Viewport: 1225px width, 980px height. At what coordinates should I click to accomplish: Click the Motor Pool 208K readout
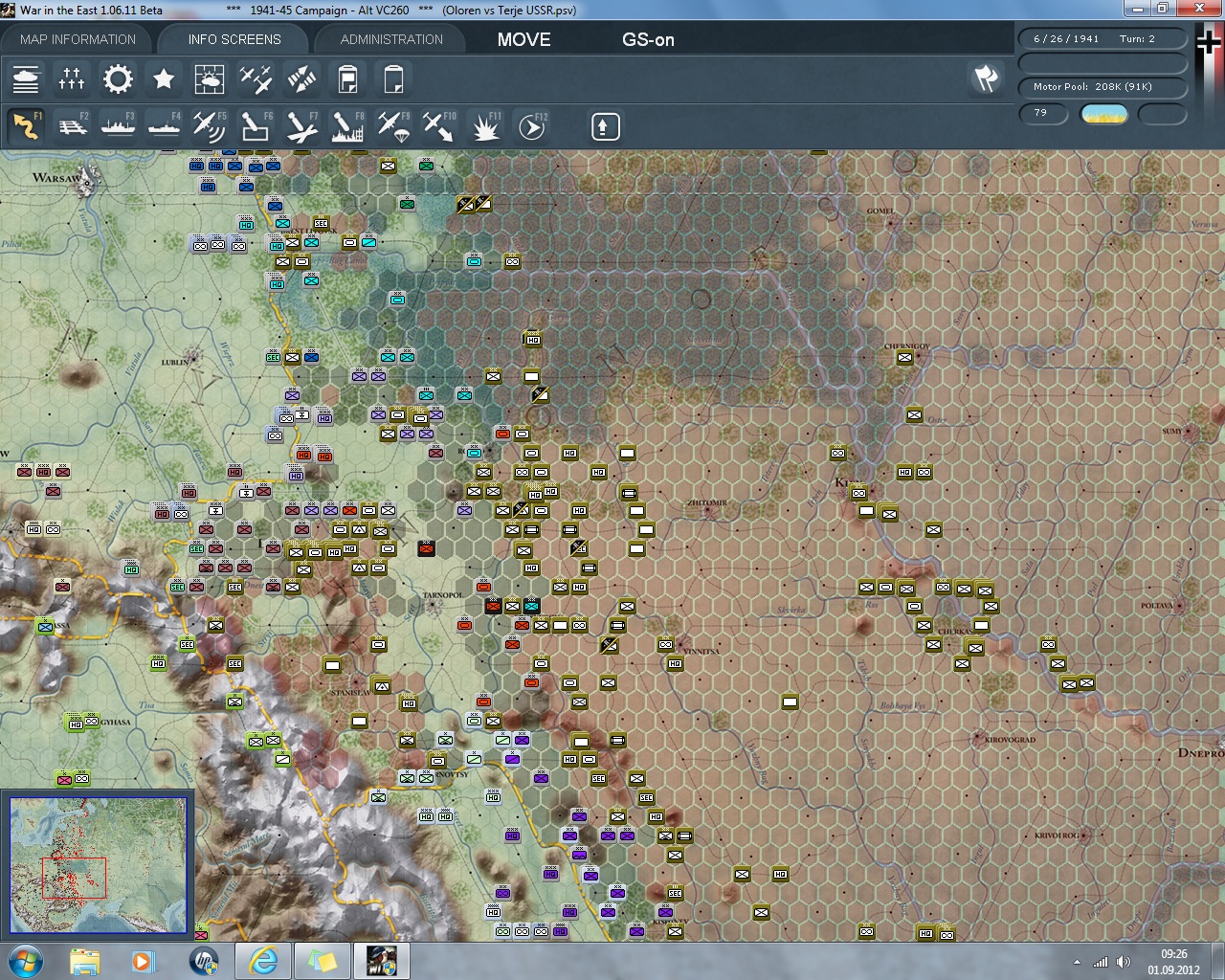pyautogui.click(x=1102, y=87)
